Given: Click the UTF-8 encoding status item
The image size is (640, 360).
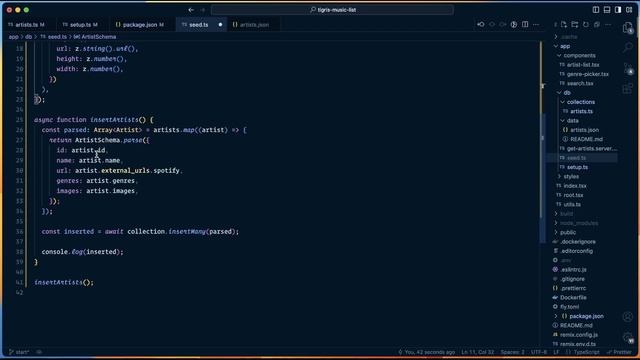Looking at the screenshot, I should tap(539, 352).
